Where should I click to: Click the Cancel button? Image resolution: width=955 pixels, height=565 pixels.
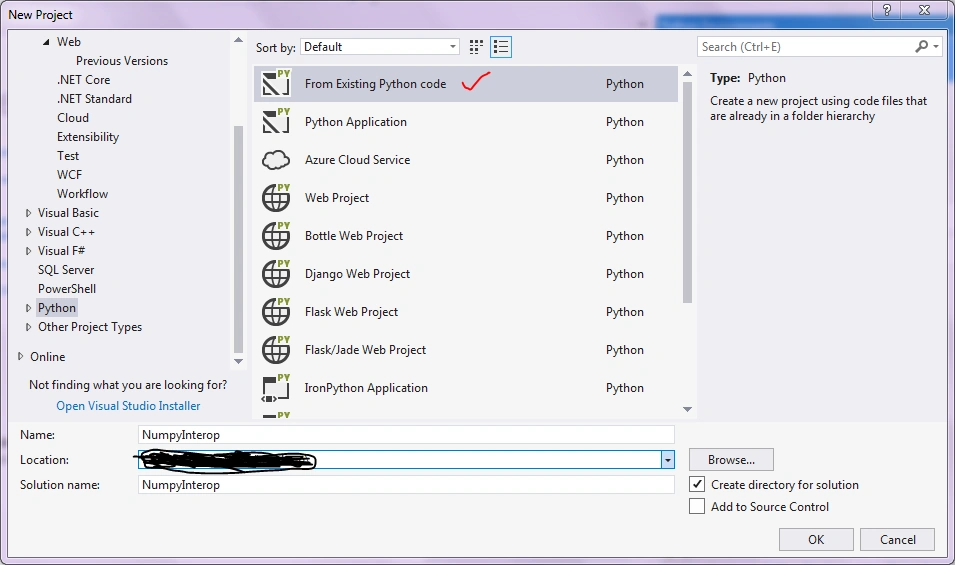(898, 539)
